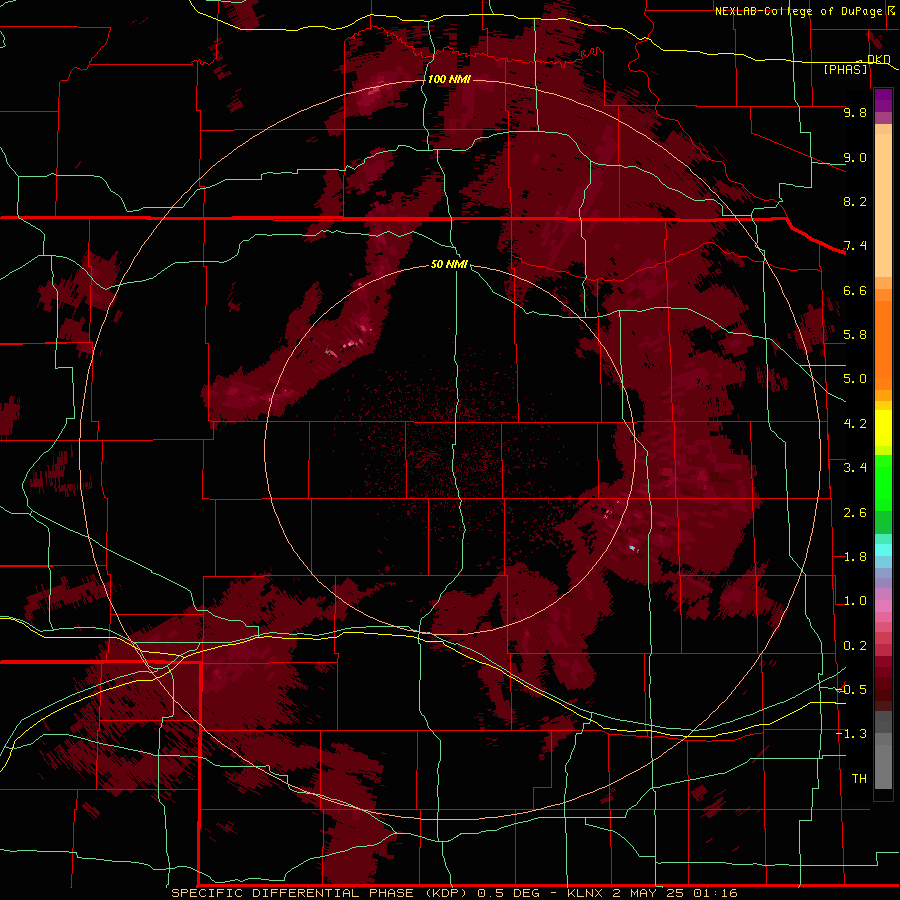Screen dimensions: 900x900
Task: Click the 9.0 value on color scale
Action: (x=855, y=157)
